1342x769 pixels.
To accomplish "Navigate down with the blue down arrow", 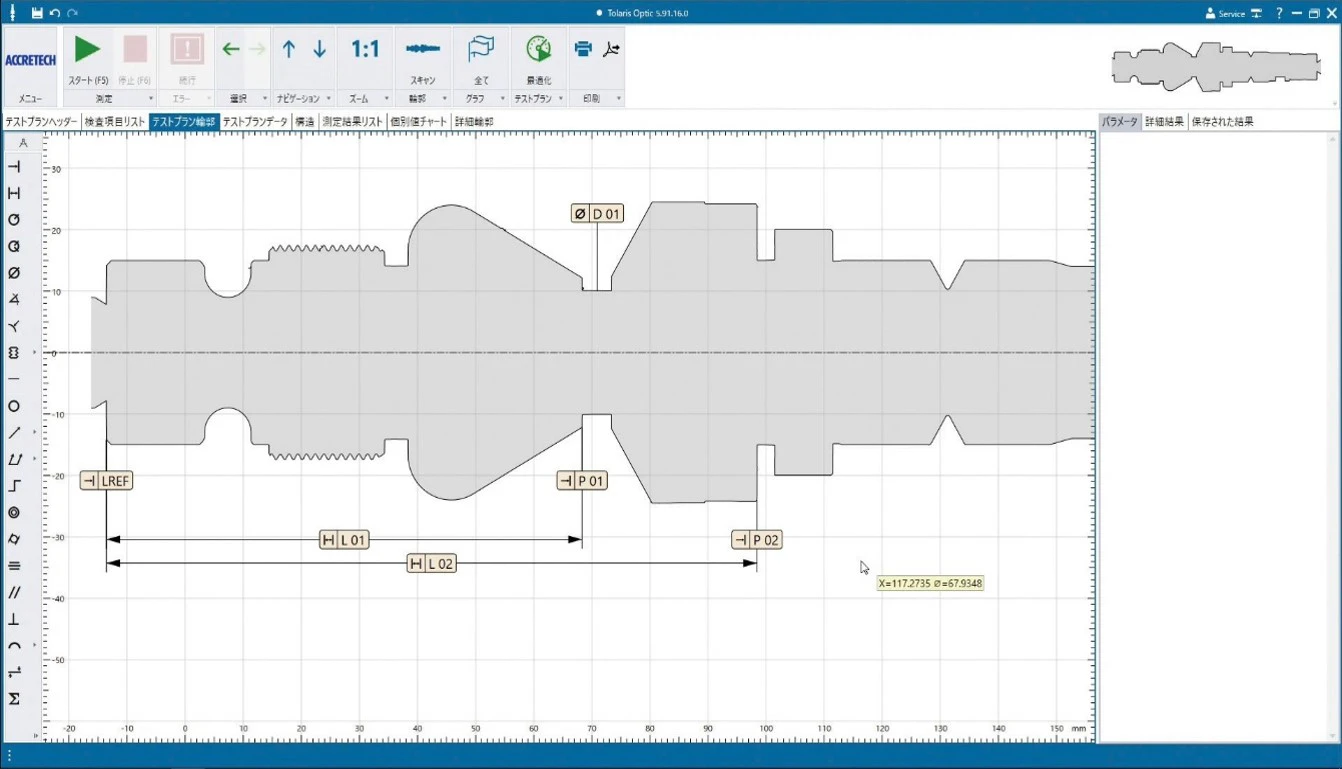I will (x=319, y=49).
